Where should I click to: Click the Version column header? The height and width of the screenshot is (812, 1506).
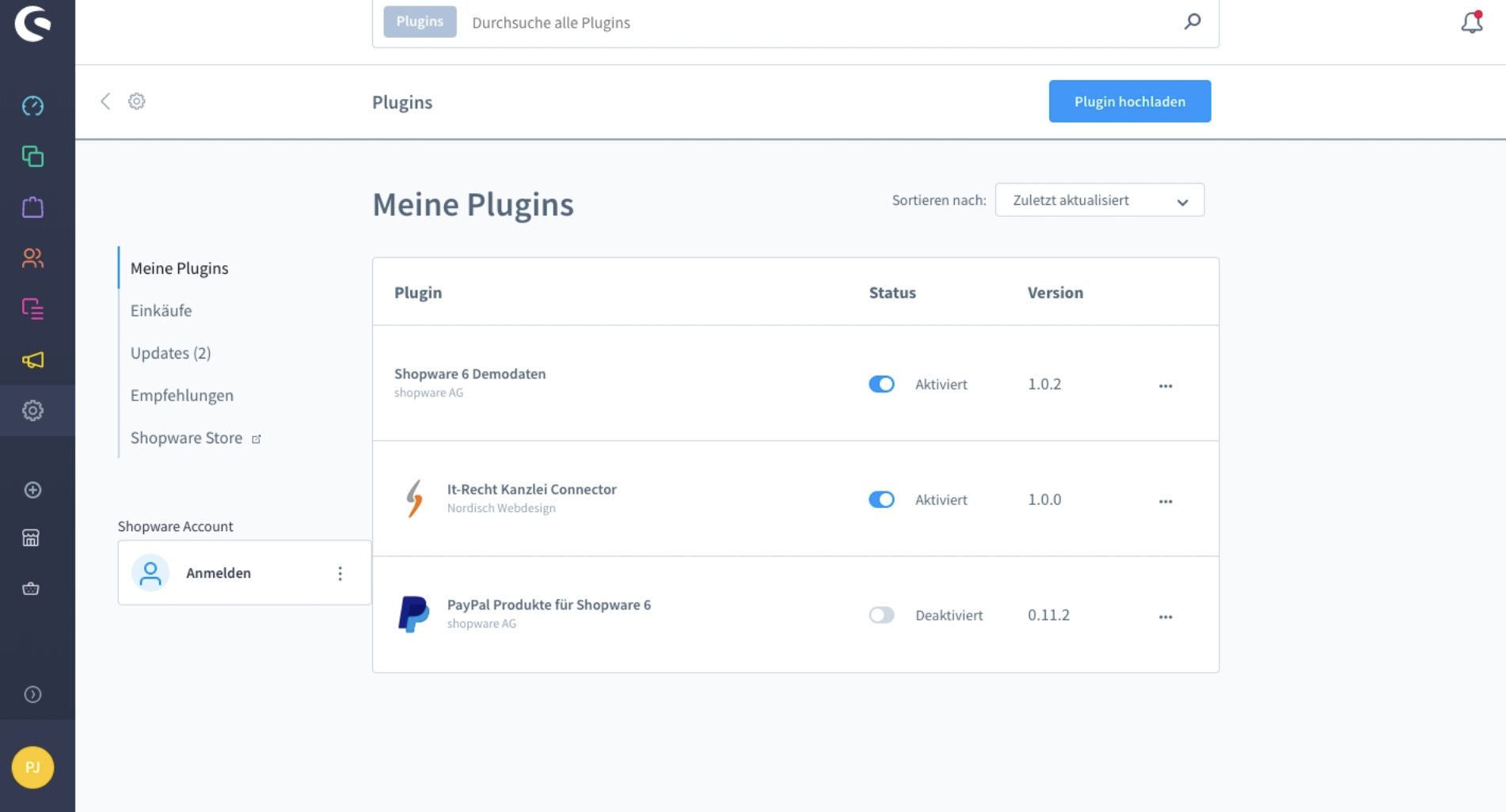1055,293
